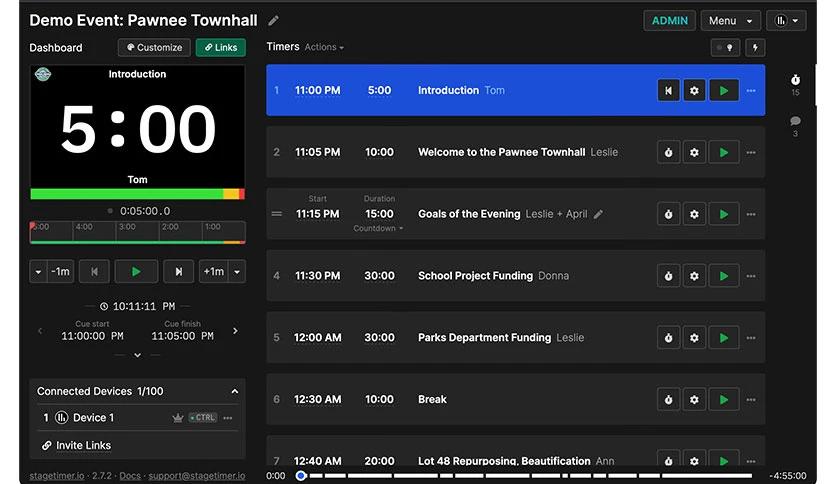Play the Break timer
836x484 pixels.
724,400
